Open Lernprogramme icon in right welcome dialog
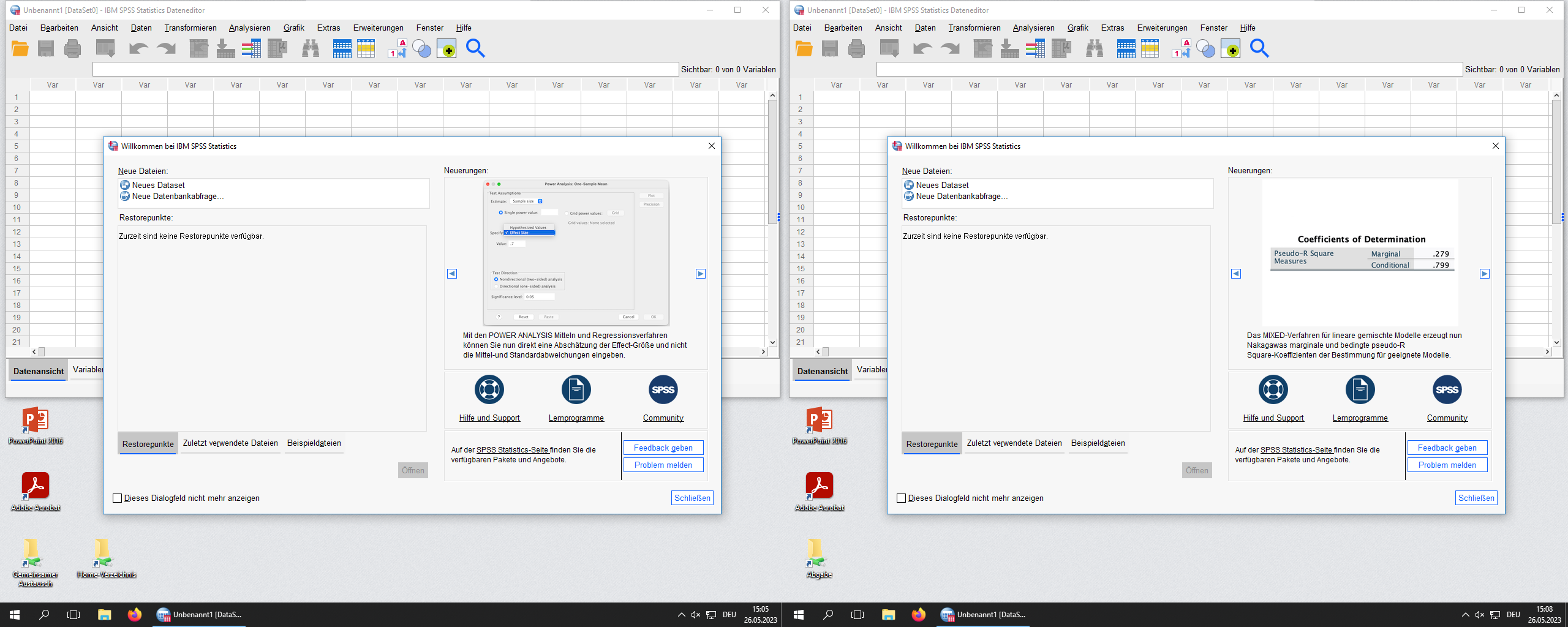Image resolution: width=1568 pixels, height=627 pixels. click(x=1360, y=390)
